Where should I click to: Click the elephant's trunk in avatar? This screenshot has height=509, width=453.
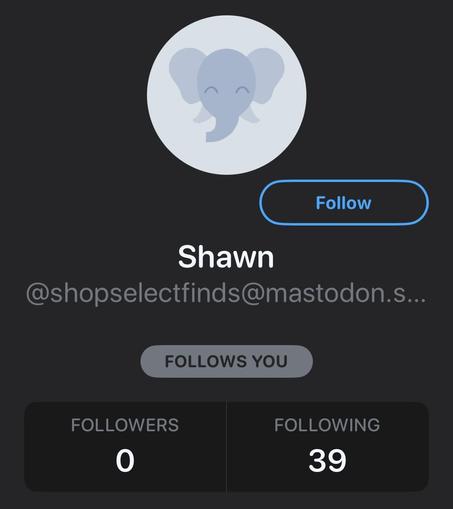pyautogui.click(x=220, y=127)
